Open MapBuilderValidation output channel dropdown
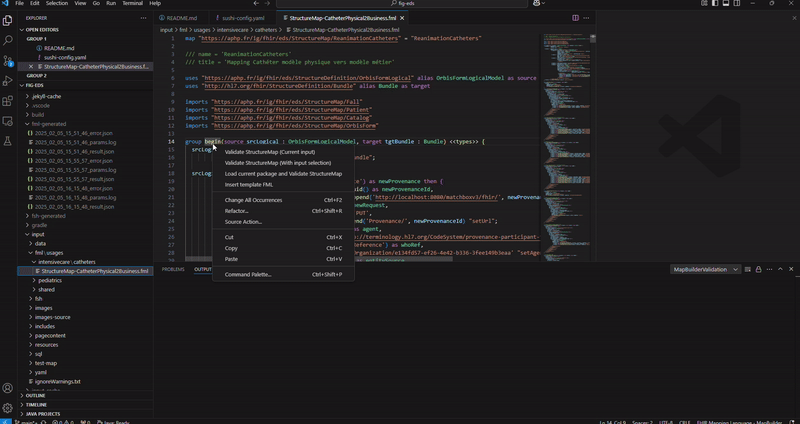The image size is (800, 424). click(705, 269)
